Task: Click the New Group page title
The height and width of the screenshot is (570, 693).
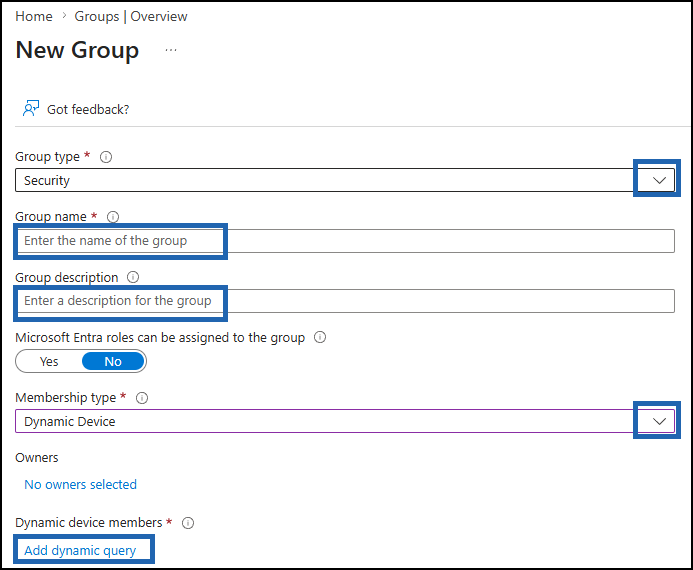Action: 77,50
